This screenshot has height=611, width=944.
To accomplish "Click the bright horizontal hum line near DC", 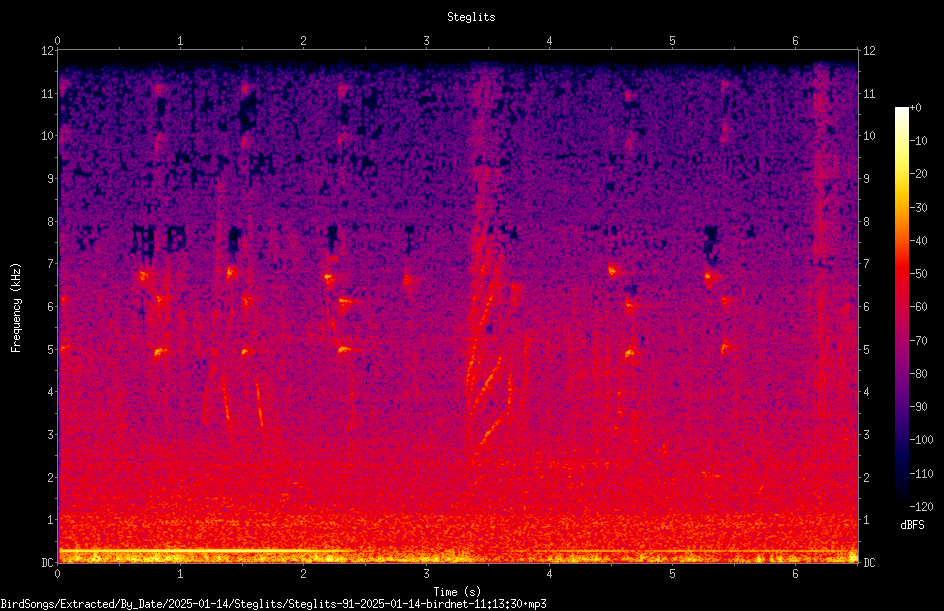I will click(205, 550).
